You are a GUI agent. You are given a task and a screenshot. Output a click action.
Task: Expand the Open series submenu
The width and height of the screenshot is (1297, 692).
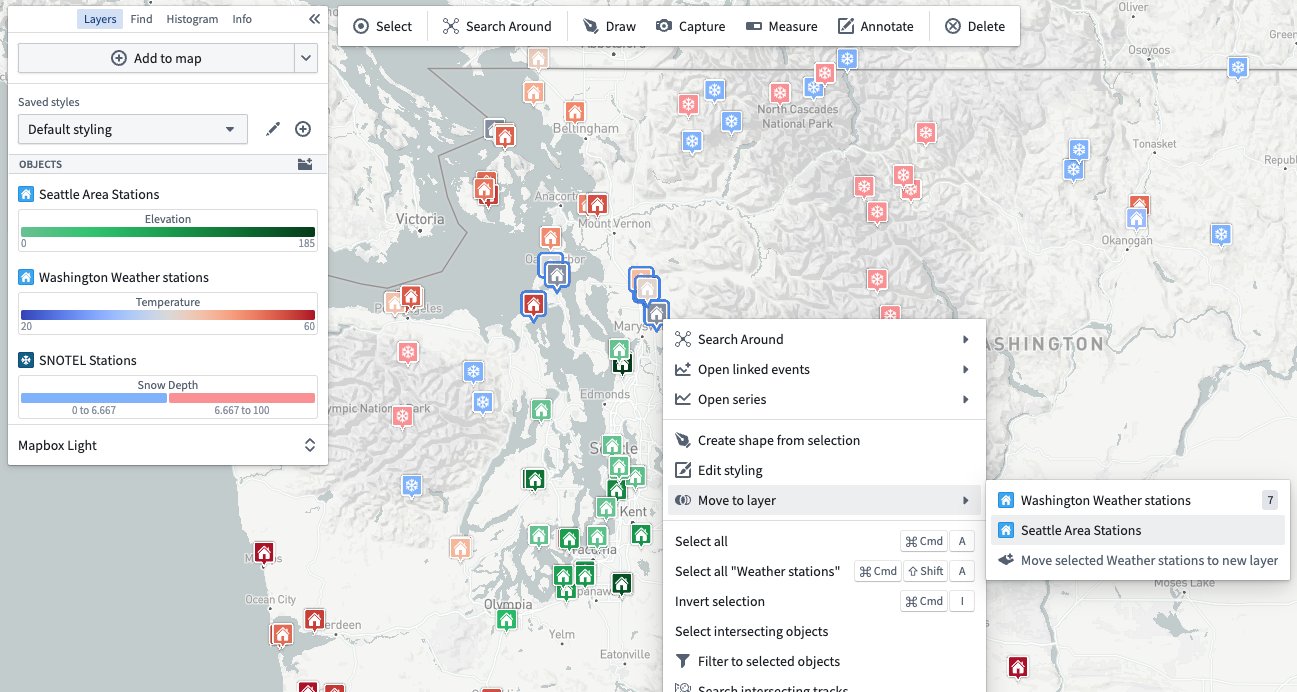824,399
